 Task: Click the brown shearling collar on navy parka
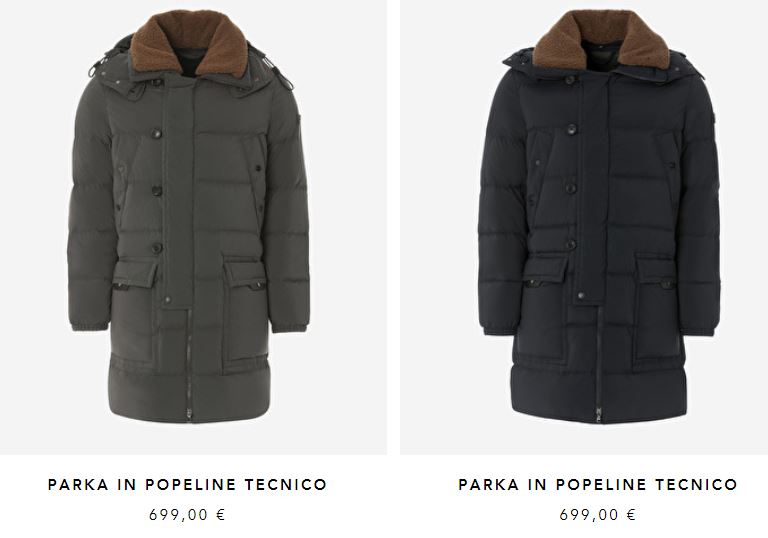tap(600, 42)
